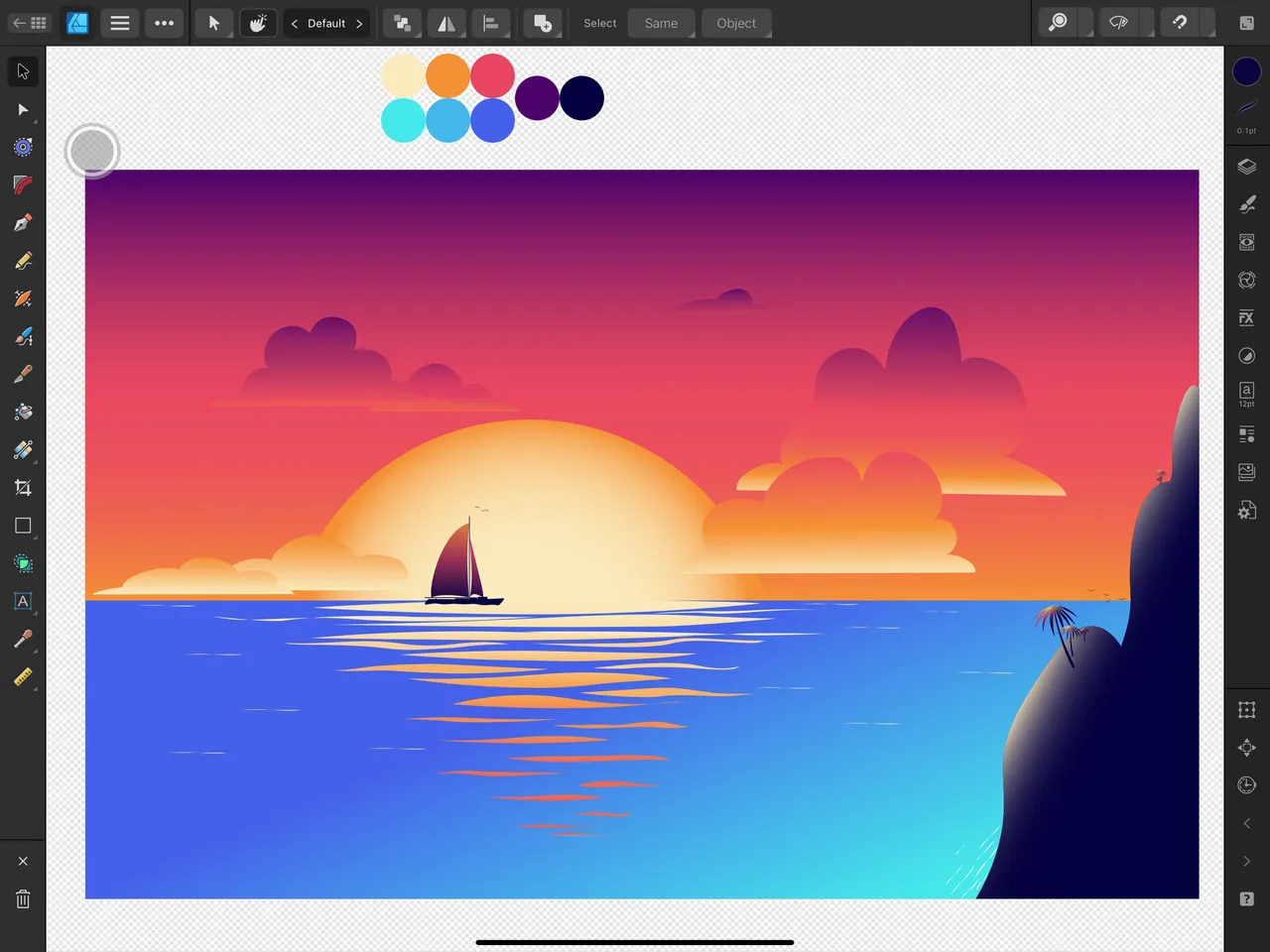
Task: Toggle touch gestures hand button
Action: click(258, 23)
